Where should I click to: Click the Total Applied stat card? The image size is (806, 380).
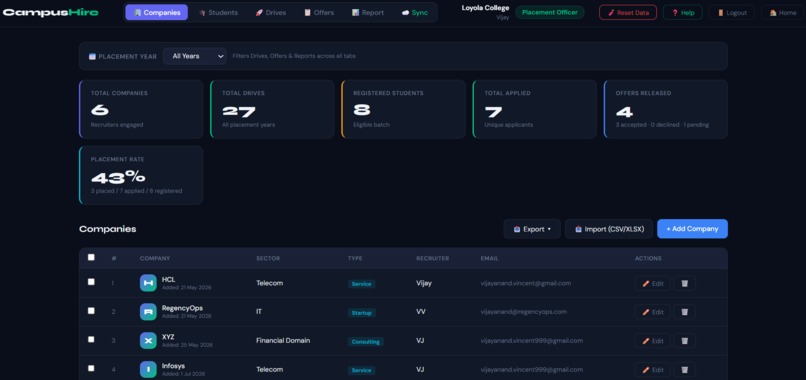535,109
